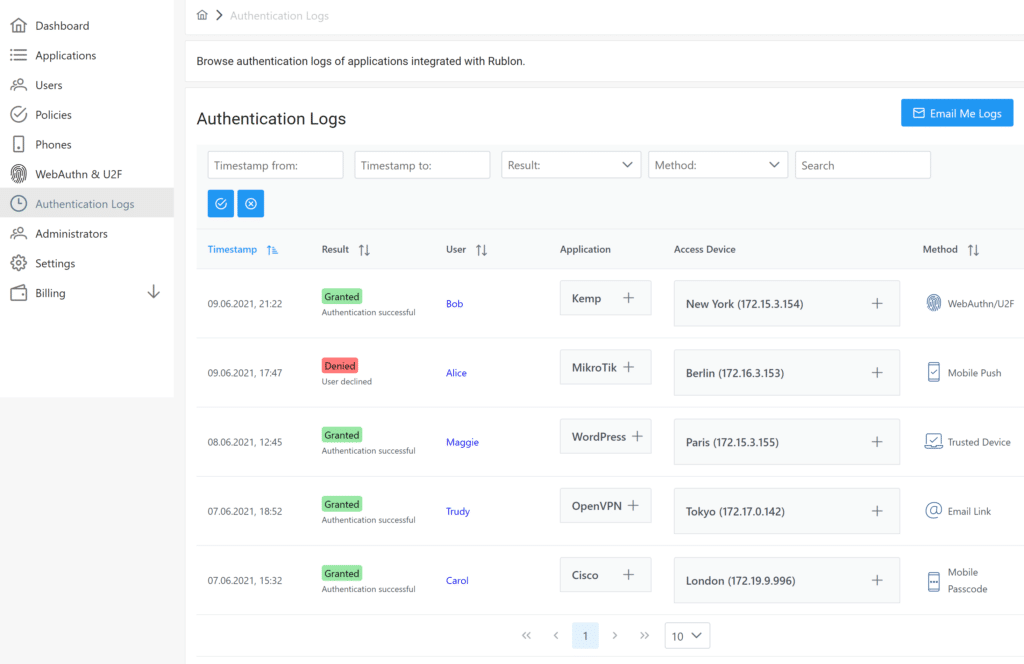Click the Email Link @ icon on Trudy's row
The height and width of the screenshot is (664, 1024).
(932, 510)
